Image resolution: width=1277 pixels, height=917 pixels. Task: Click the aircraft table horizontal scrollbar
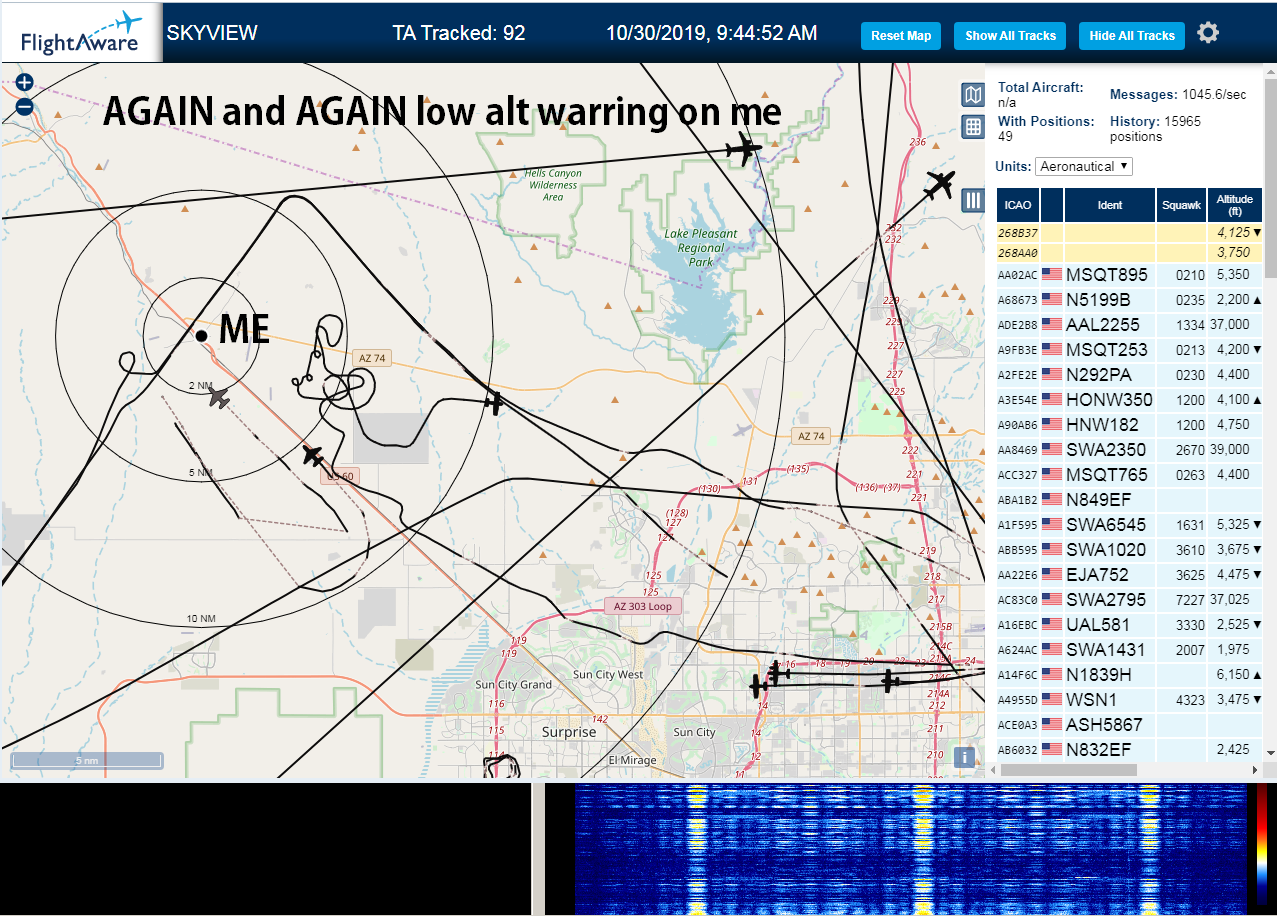click(x=1068, y=769)
